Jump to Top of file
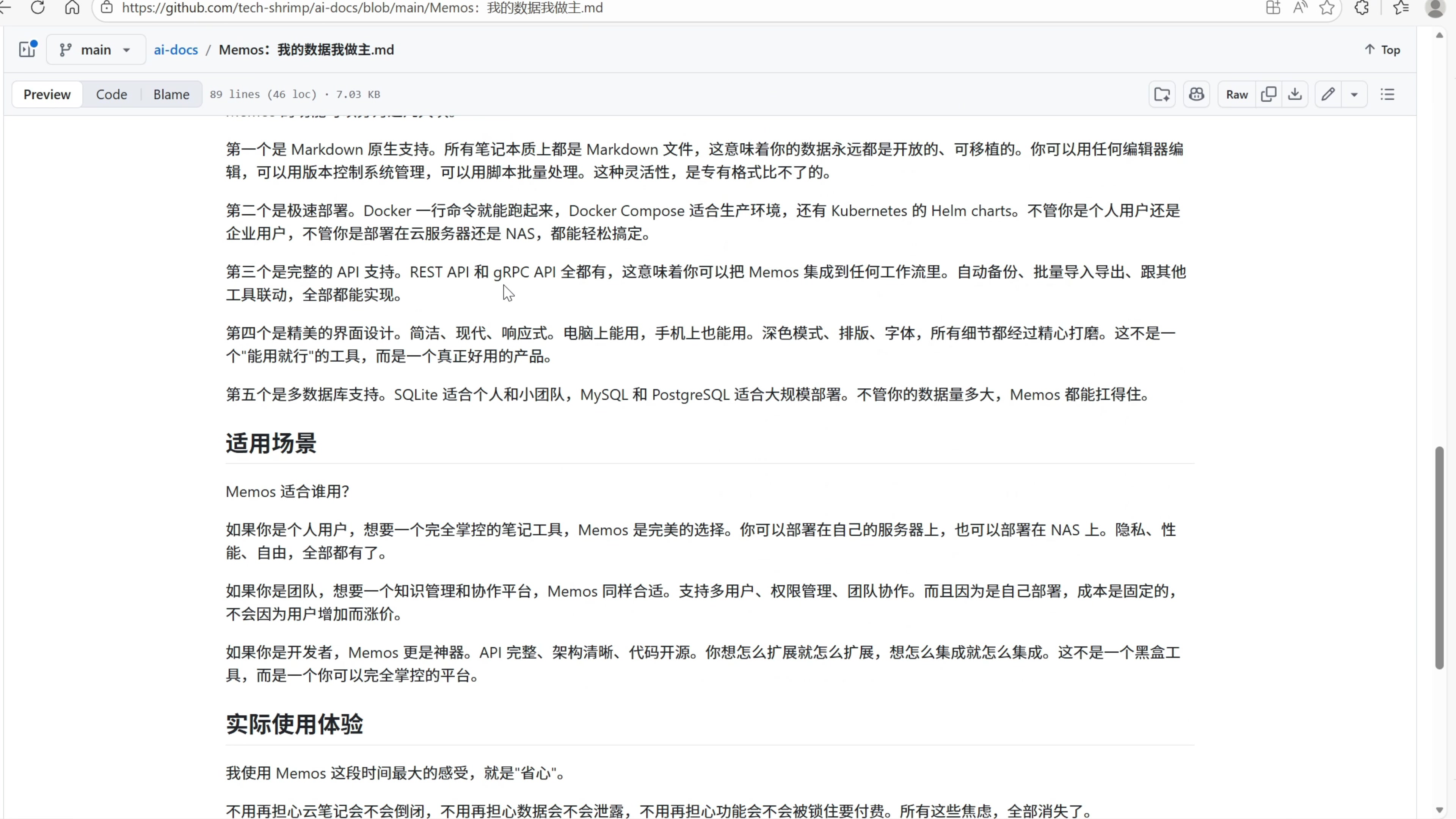This screenshot has height=819, width=1456. point(1382,50)
